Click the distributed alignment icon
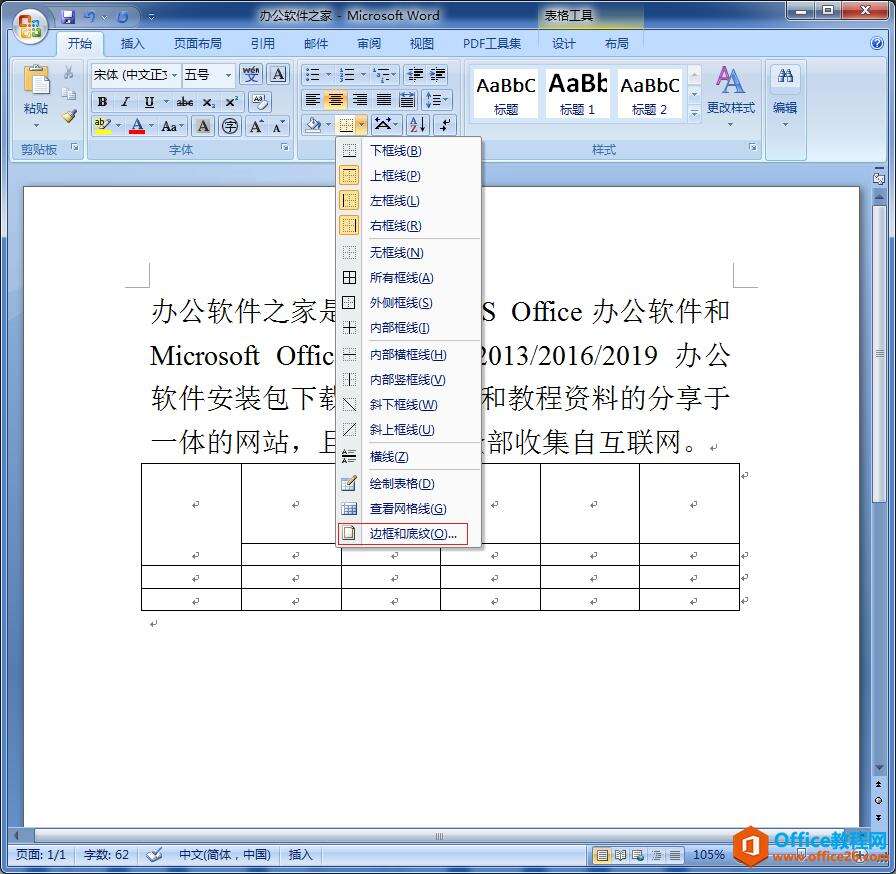 coord(407,100)
